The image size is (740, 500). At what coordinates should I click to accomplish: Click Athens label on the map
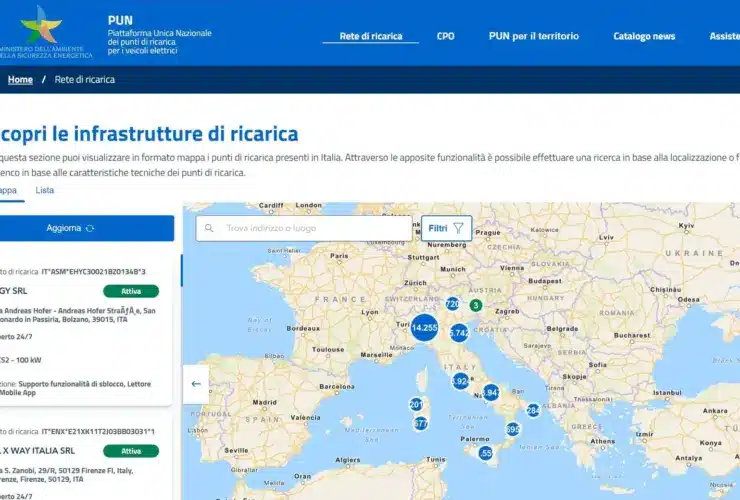click(x=603, y=441)
